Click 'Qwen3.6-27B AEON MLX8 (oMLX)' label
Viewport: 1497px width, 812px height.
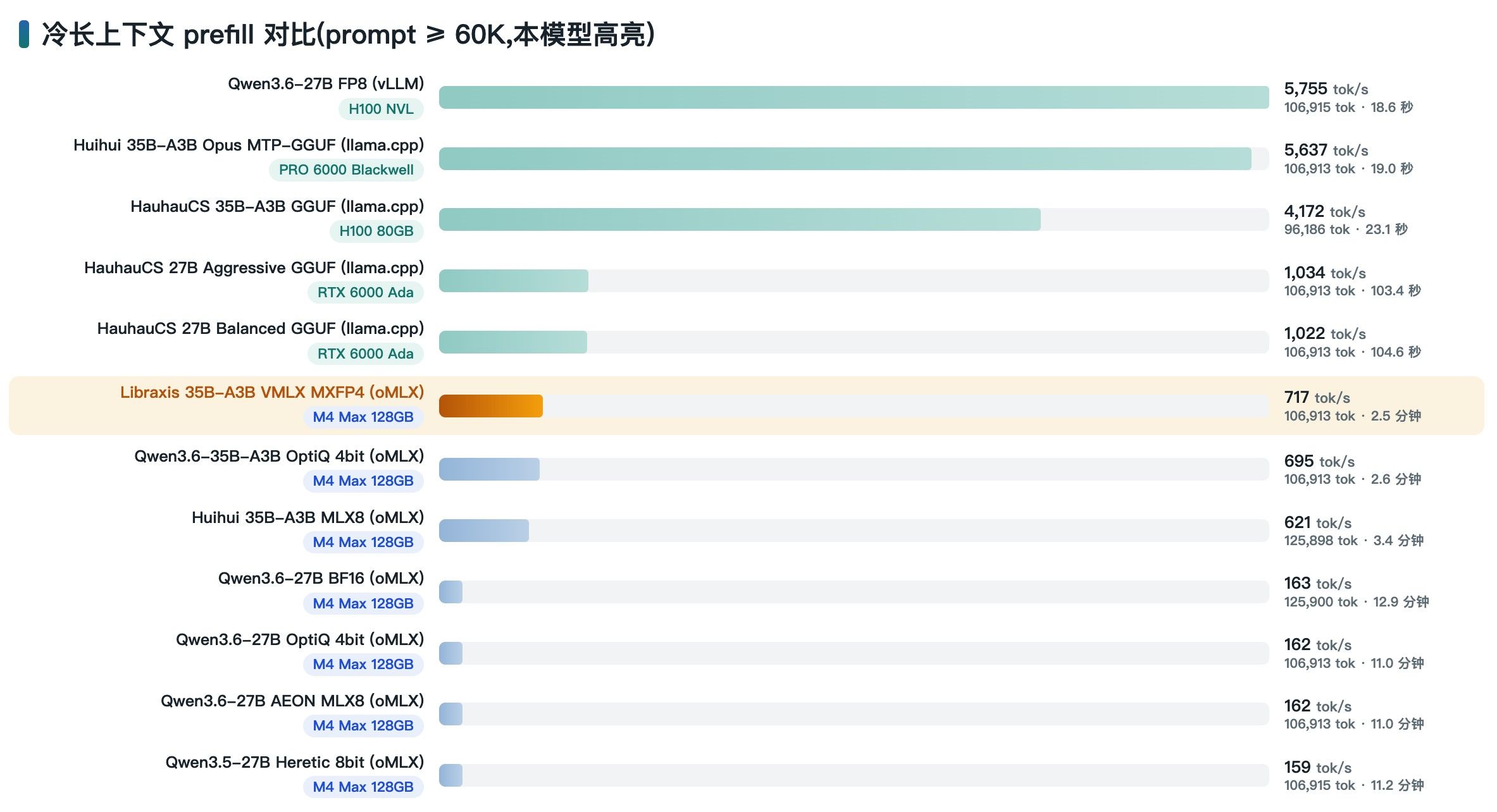(x=292, y=701)
